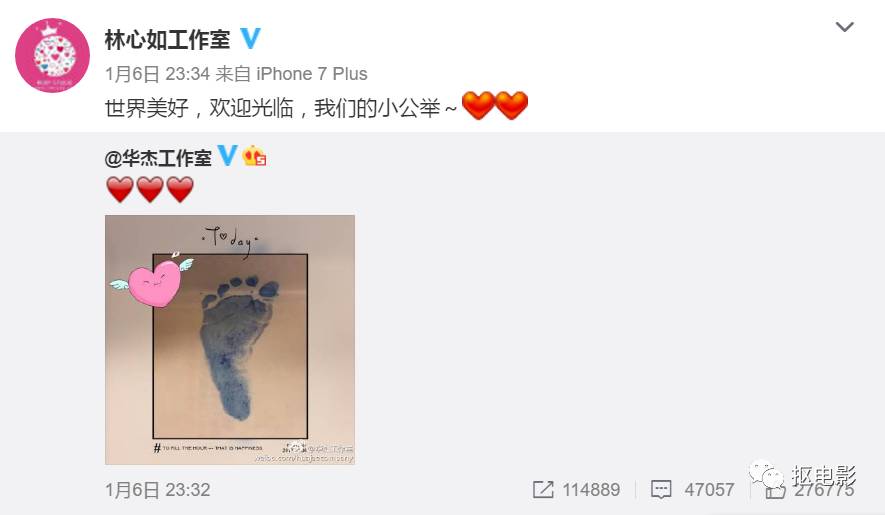This screenshot has width=885, height=515.
Task: Click the orange heart emojis in the post text
Action: [x=495, y=106]
